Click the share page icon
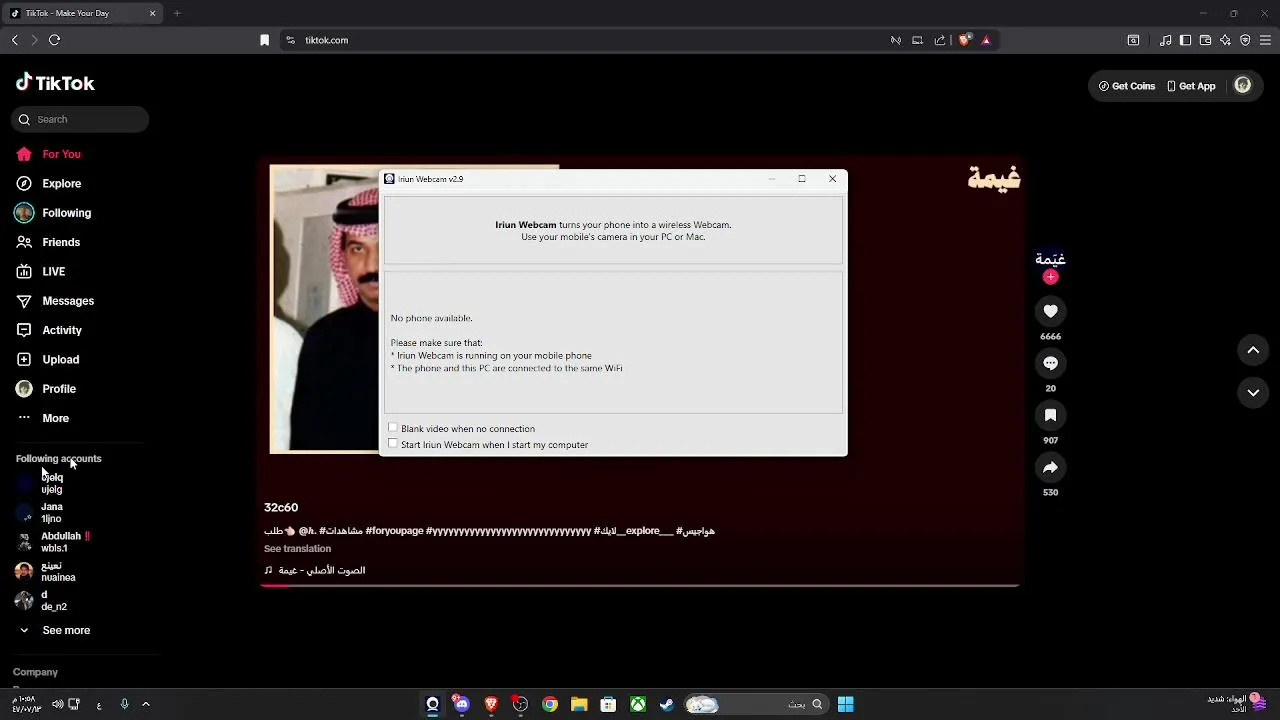 coord(940,40)
